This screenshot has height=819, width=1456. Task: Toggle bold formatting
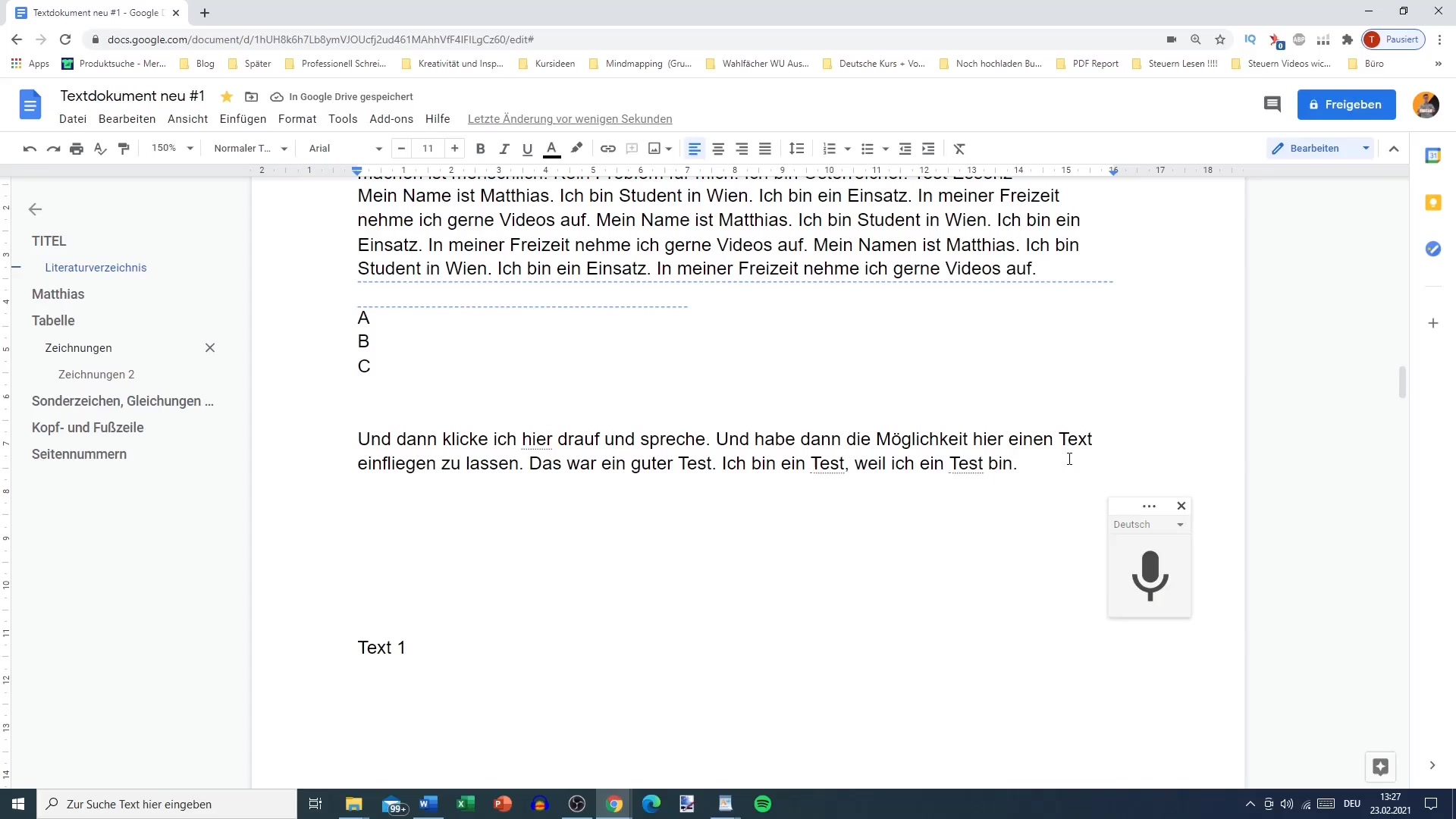pyautogui.click(x=480, y=149)
